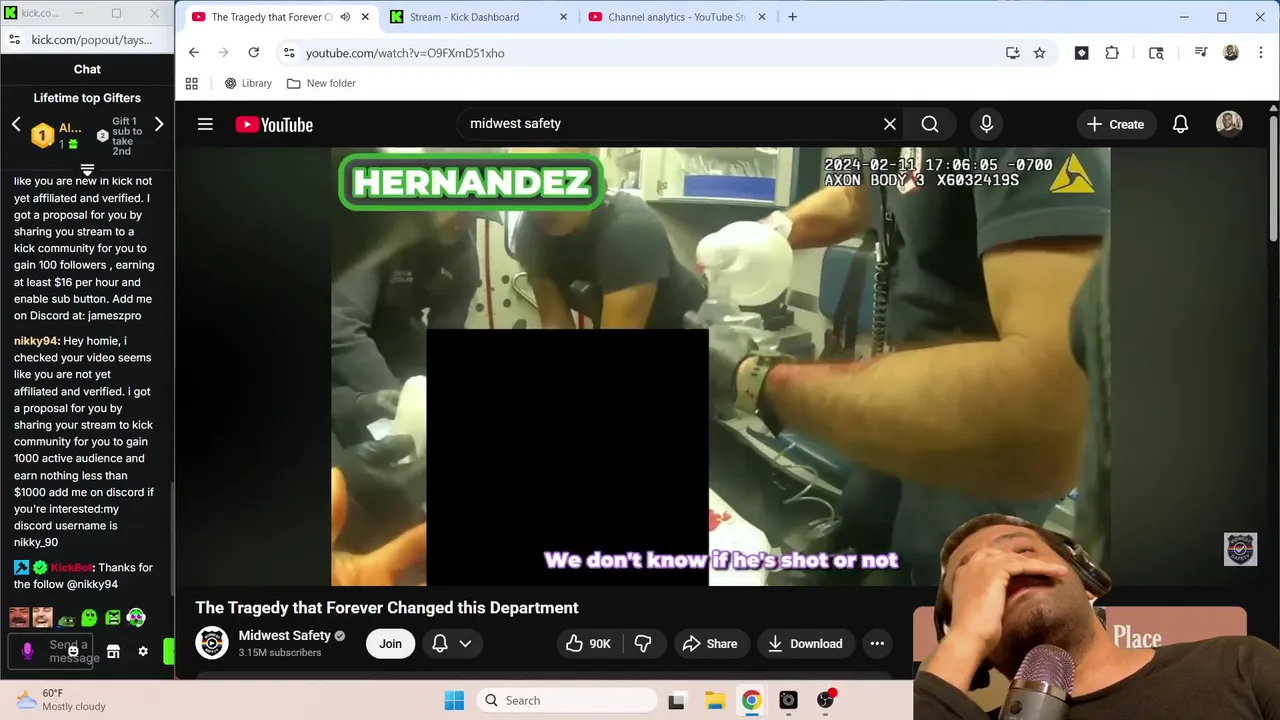Close the Stream - Kick Dashboard tab
The width and height of the screenshot is (1280, 720).
pyautogui.click(x=563, y=17)
